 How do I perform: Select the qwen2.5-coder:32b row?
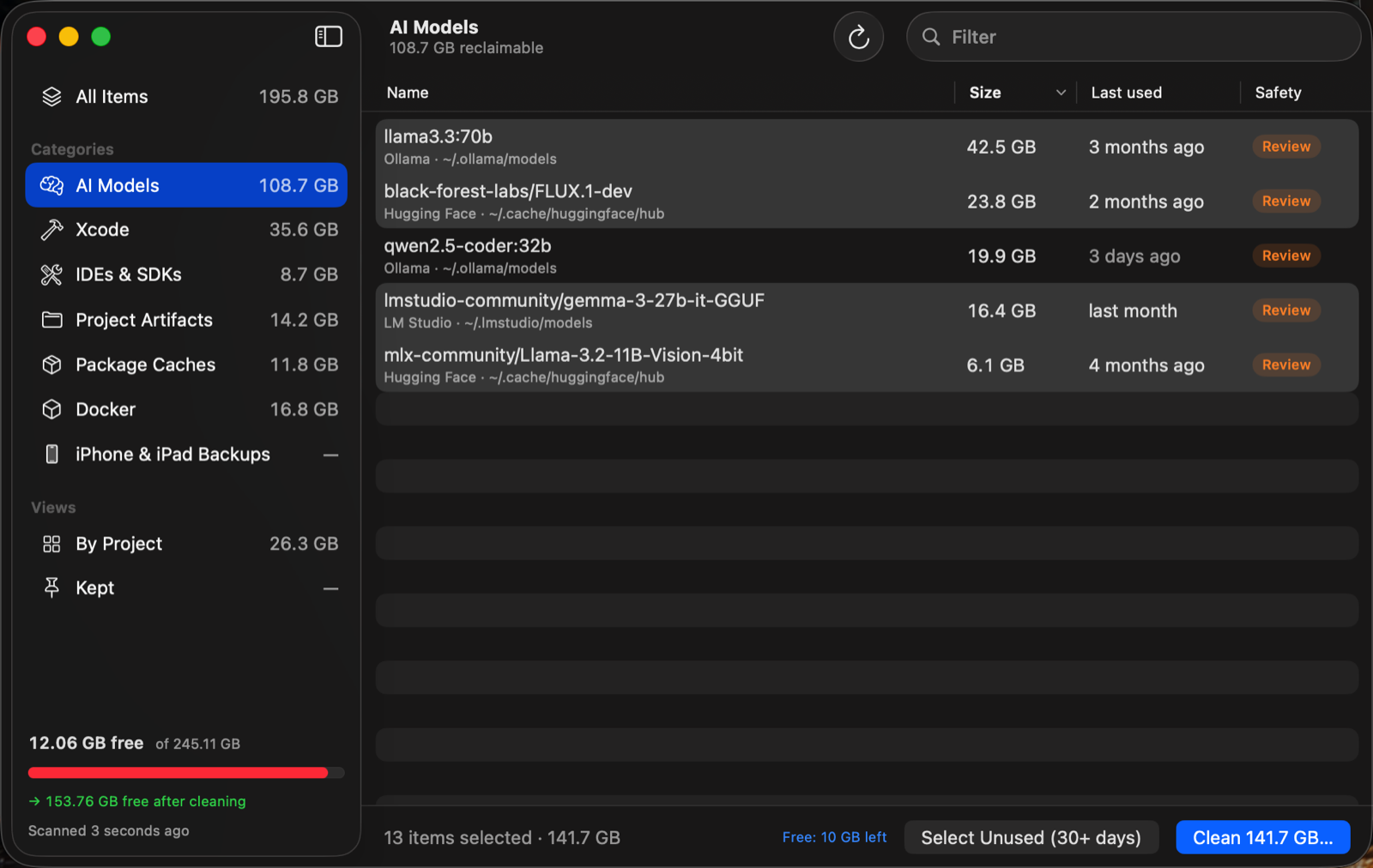(x=867, y=256)
